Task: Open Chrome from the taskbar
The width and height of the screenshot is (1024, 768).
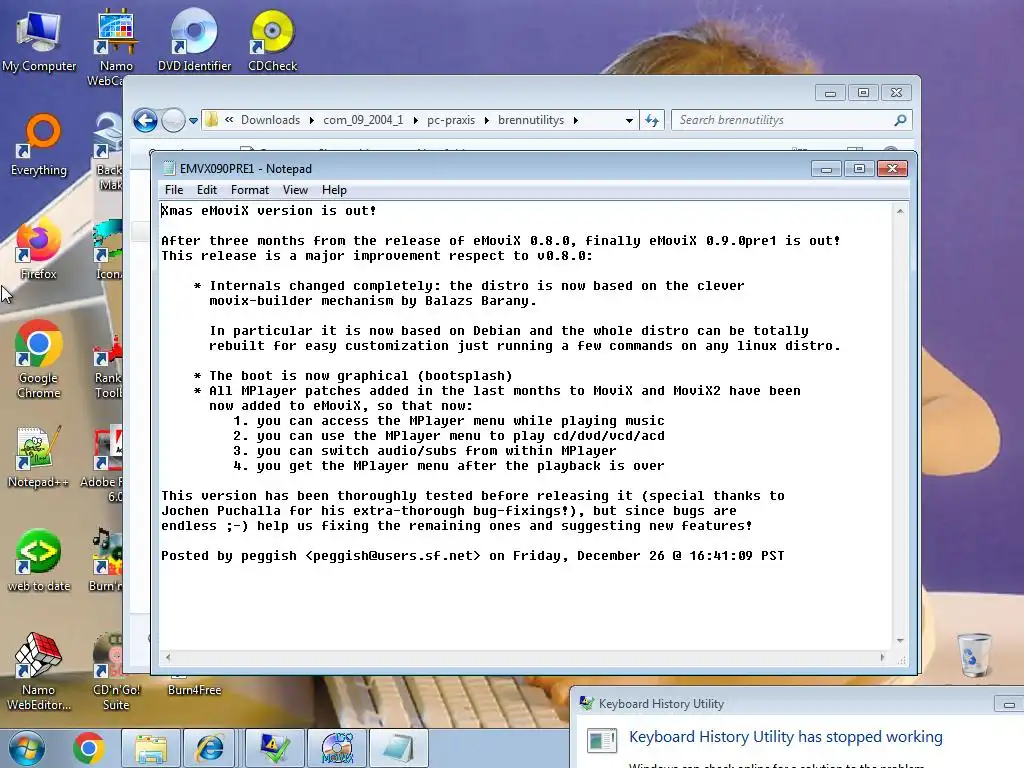Action: tap(89, 748)
